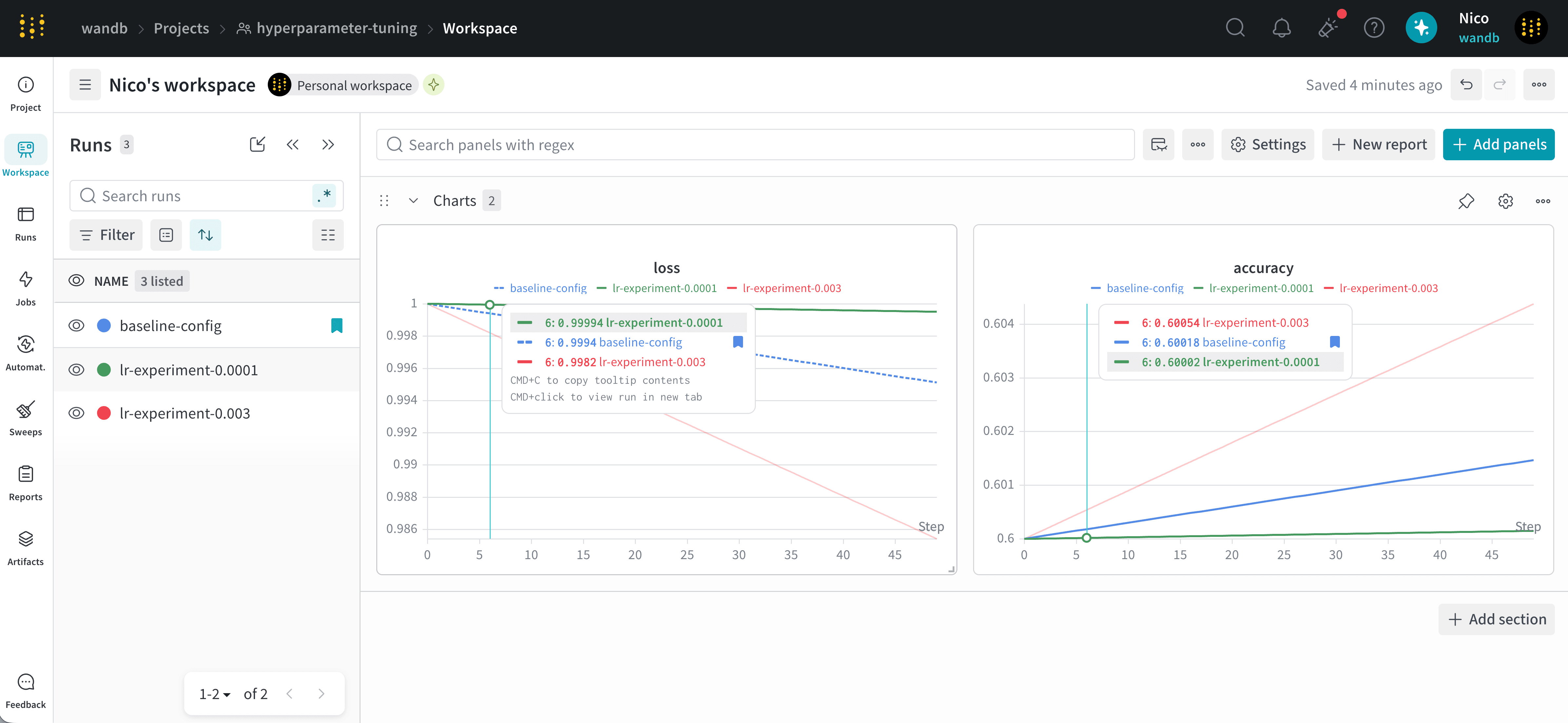Click the group runs icon

tap(166, 235)
